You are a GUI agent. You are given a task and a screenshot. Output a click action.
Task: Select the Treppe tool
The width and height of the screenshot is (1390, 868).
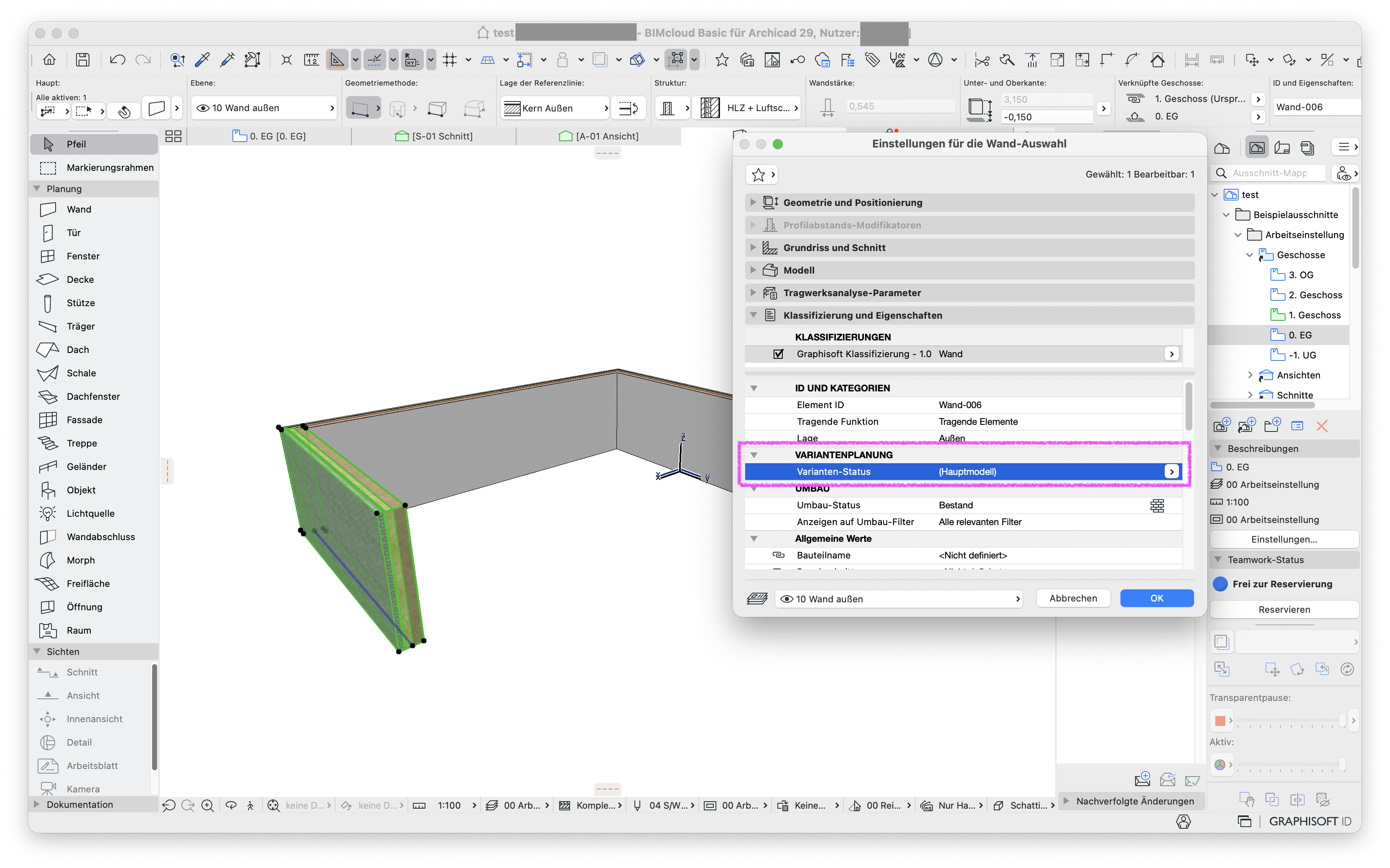pyautogui.click(x=94, y=444)
